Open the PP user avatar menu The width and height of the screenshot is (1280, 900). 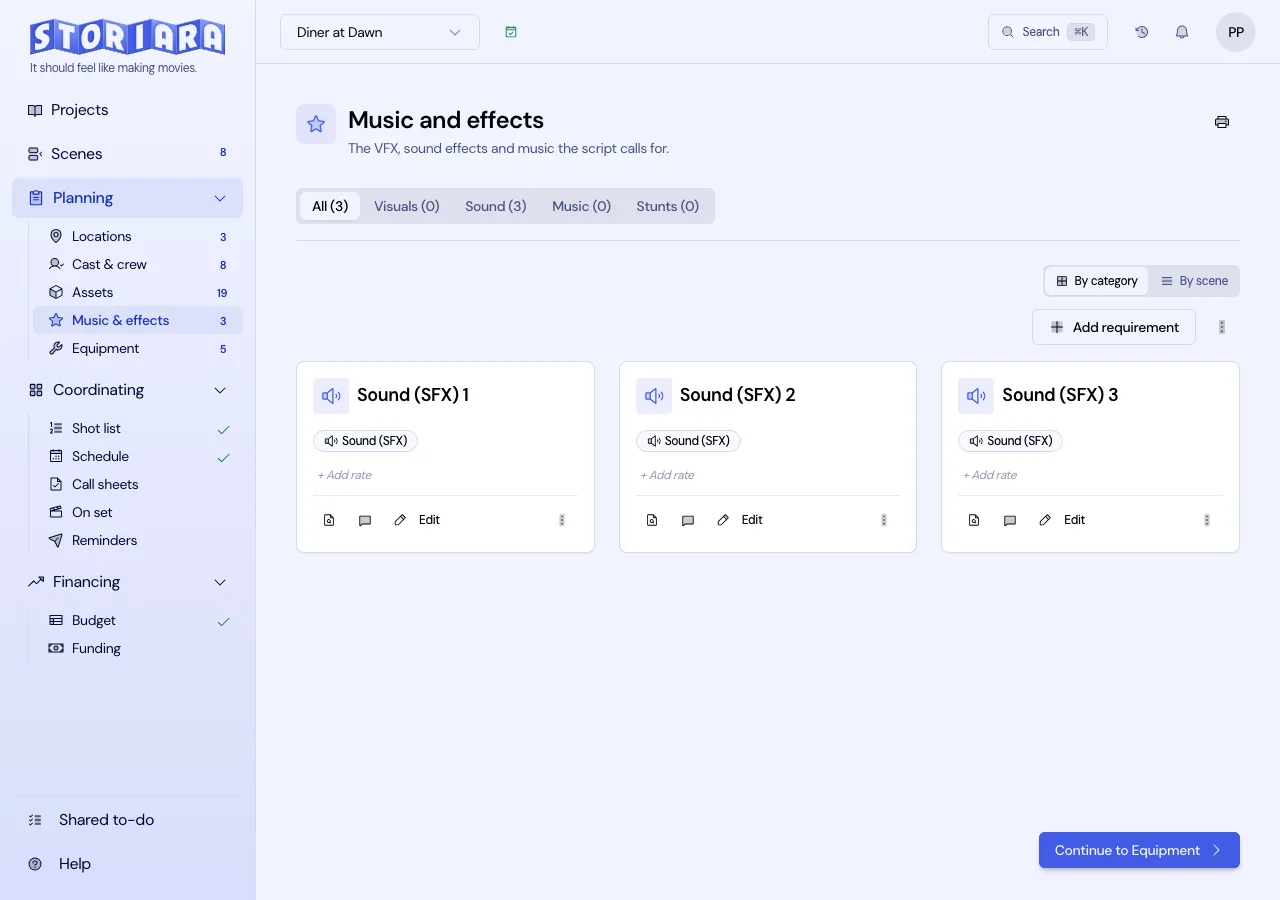[1236, 32]
